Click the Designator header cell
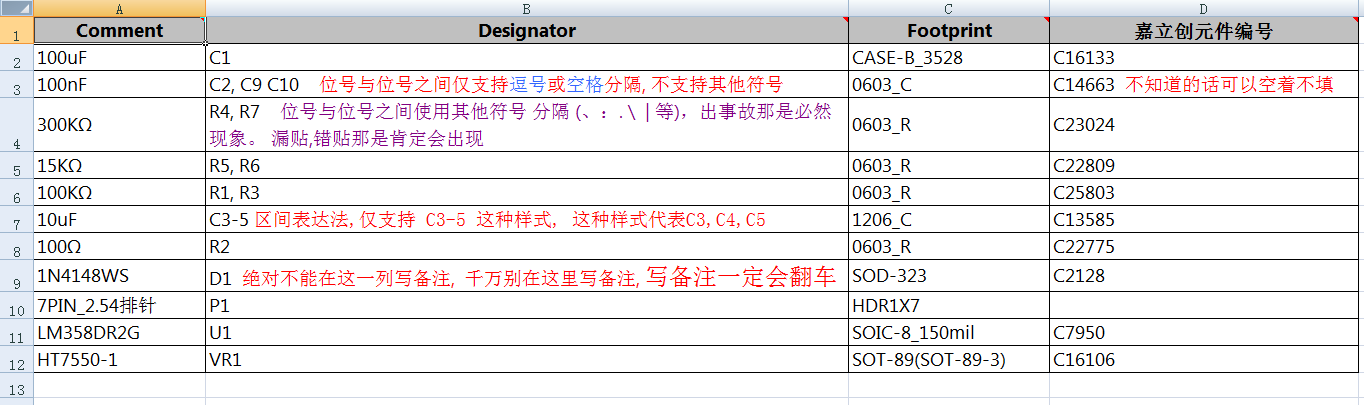Screen dimensions: 1364x405 coord(526,31)
